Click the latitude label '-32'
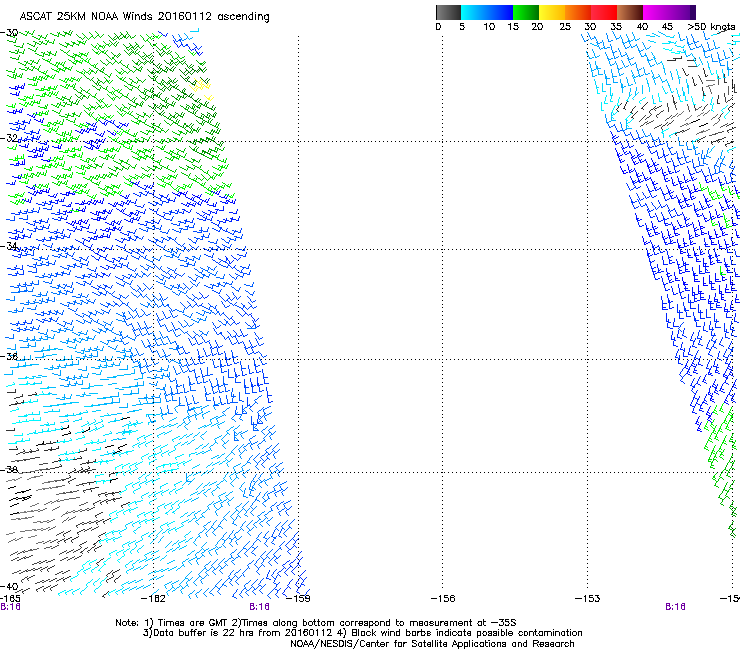This screenshot has width=740, height=650. (x=9, y=138)
